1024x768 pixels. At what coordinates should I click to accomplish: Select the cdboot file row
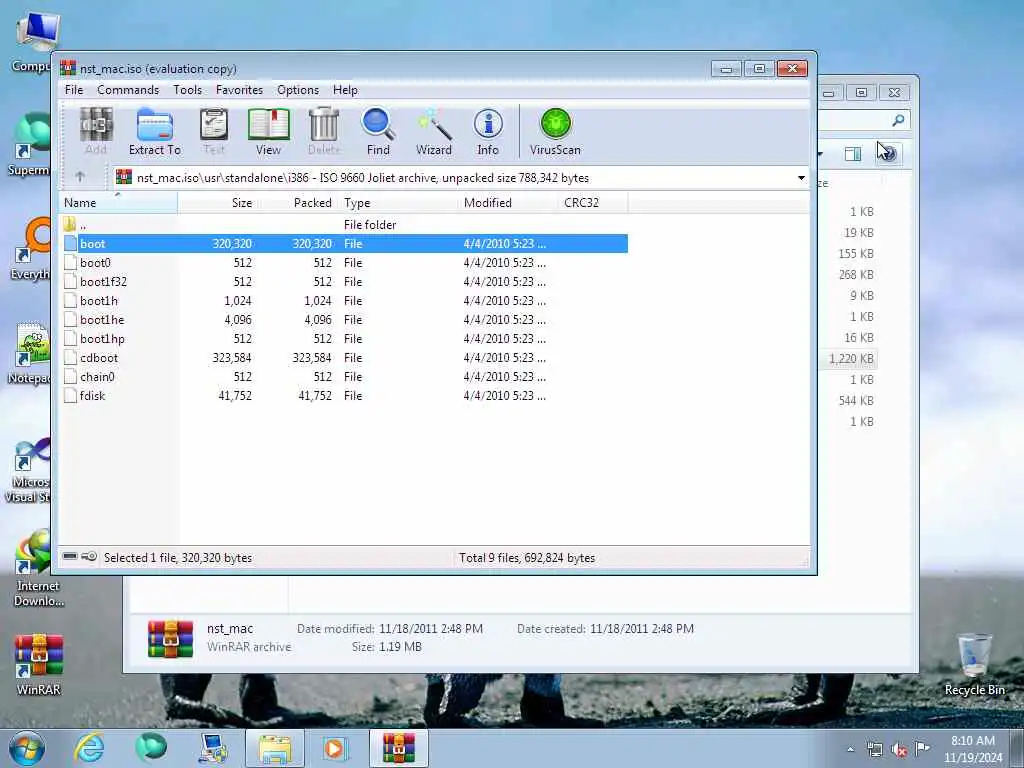tap(345, 357)
